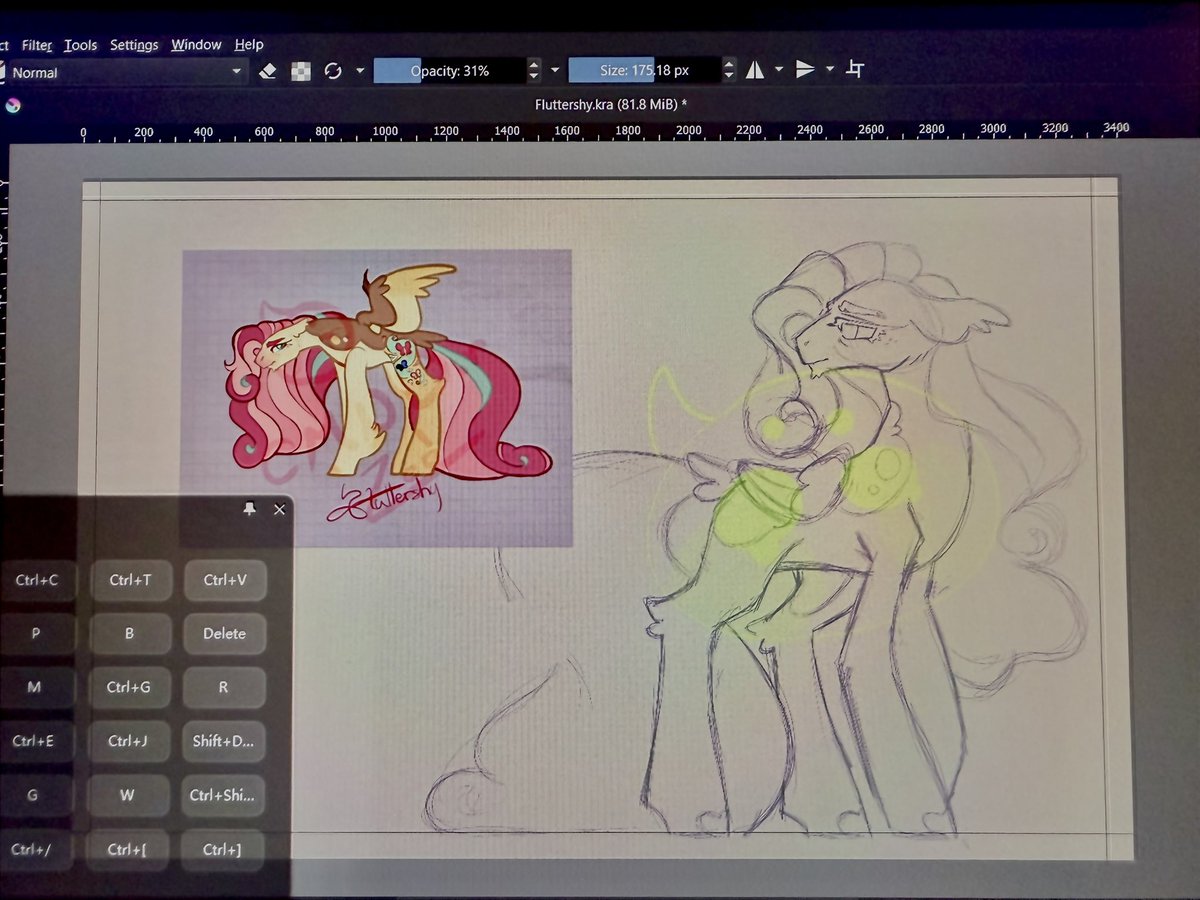The image size is (1200, 900).
Task: Click the W shortcut button
Action: click(127, 796)
